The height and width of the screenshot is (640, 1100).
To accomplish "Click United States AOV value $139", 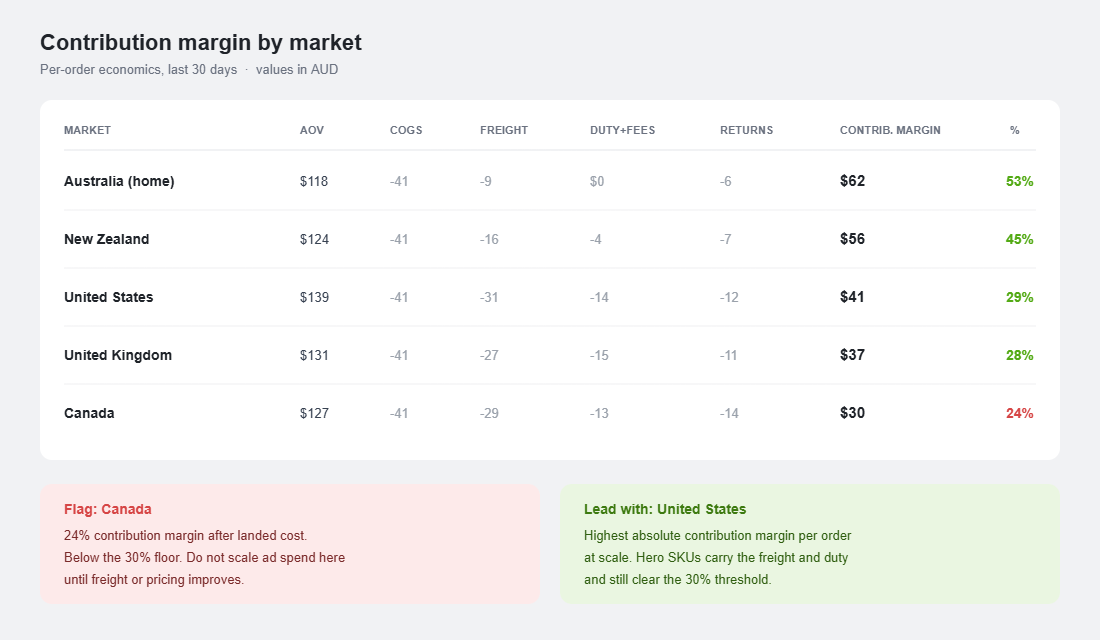I will [314, 298].
